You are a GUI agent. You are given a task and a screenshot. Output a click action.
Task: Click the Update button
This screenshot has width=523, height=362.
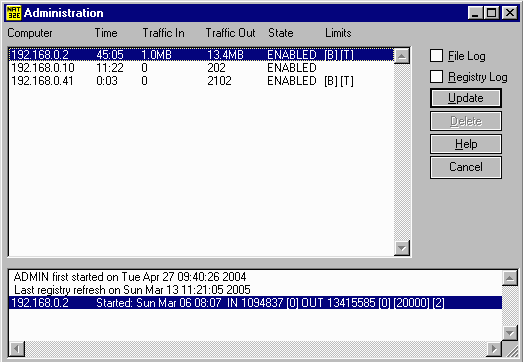(466, 98)
